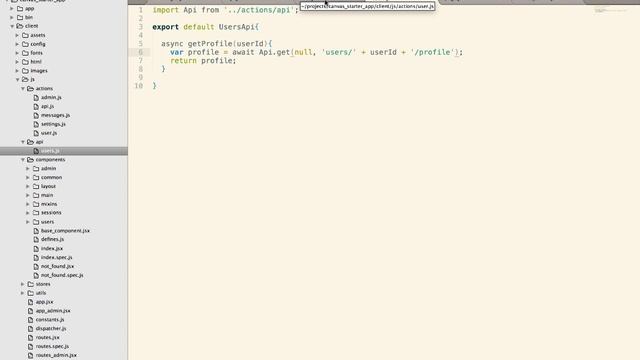Expand the main folder arrow
The height and width of the screenshot is (360, 640).
[x=28, y=195]
